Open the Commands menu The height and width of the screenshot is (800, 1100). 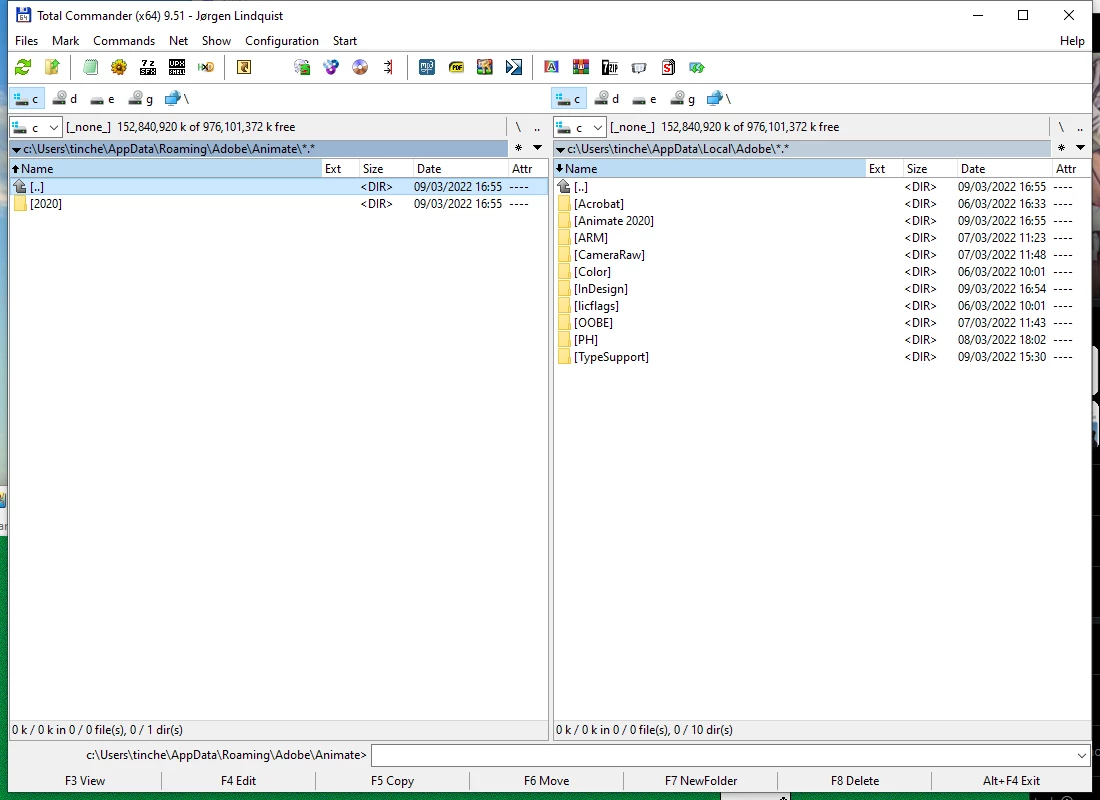pyautogui.click(x=124, y=41)
